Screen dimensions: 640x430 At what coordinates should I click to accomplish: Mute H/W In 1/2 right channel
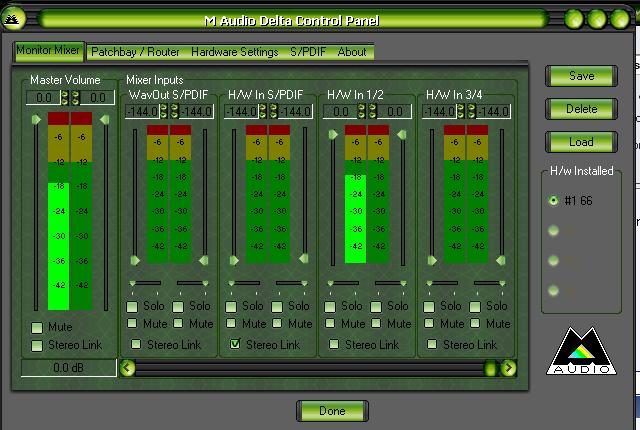(x=376, y=324)
